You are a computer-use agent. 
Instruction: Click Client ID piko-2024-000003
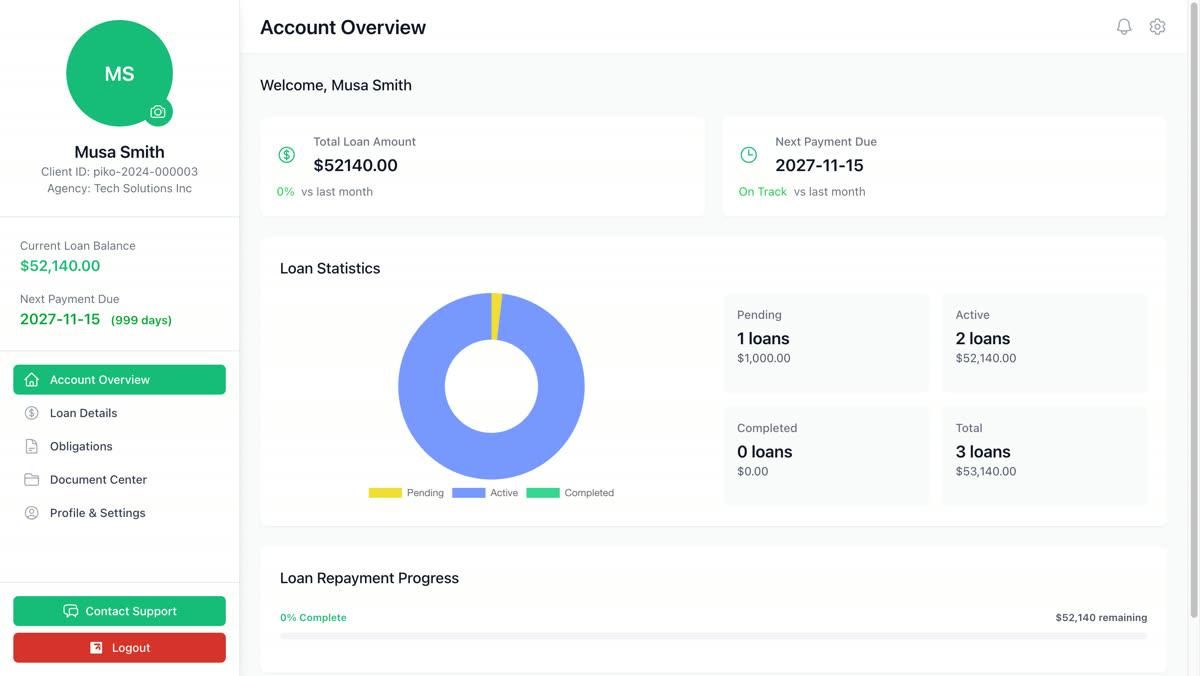tap(119, 172)
